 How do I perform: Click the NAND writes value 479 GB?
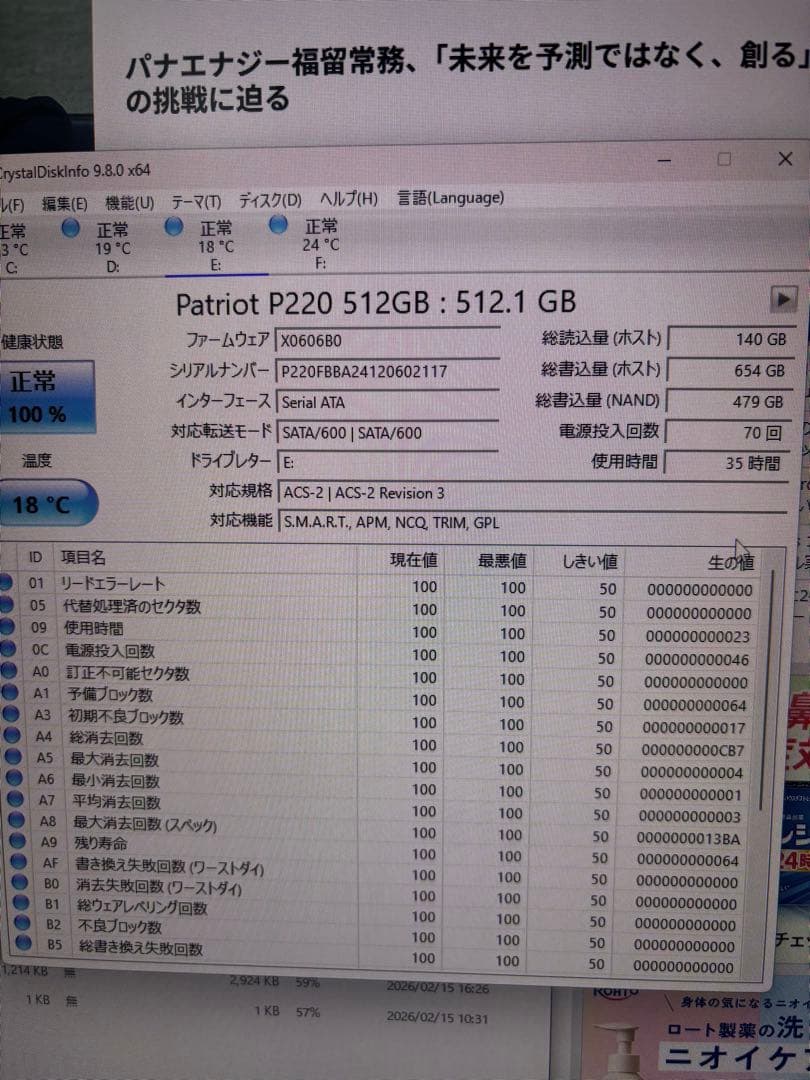[x=729, y=402]
